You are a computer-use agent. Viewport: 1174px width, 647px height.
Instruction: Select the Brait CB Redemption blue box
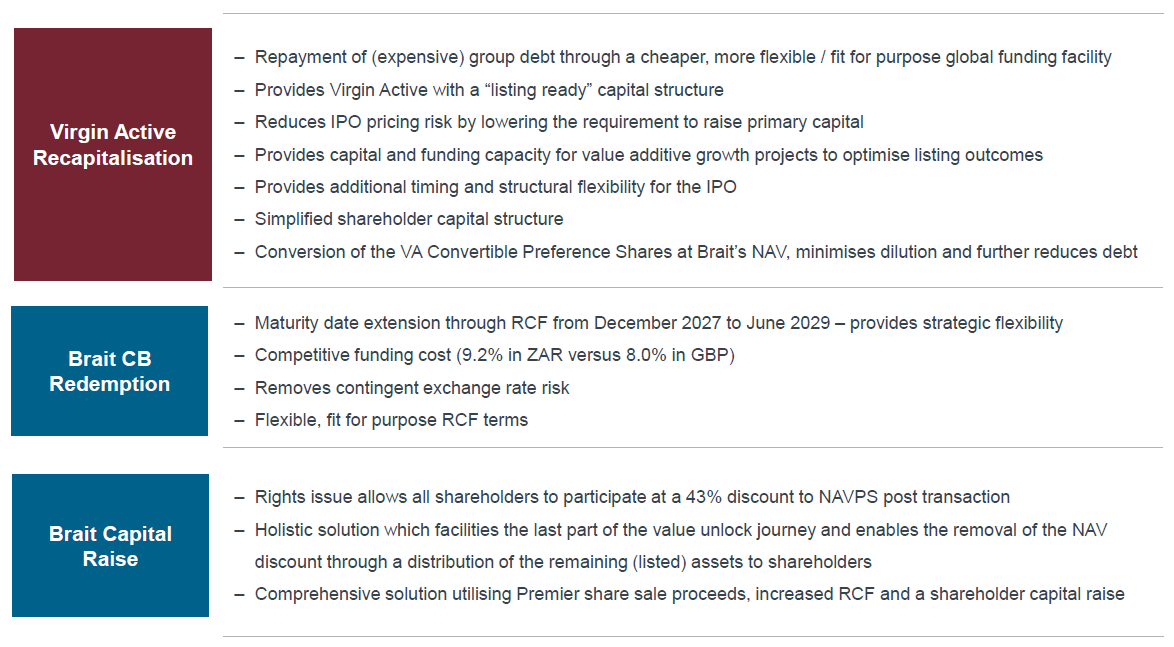pos(109,371)
